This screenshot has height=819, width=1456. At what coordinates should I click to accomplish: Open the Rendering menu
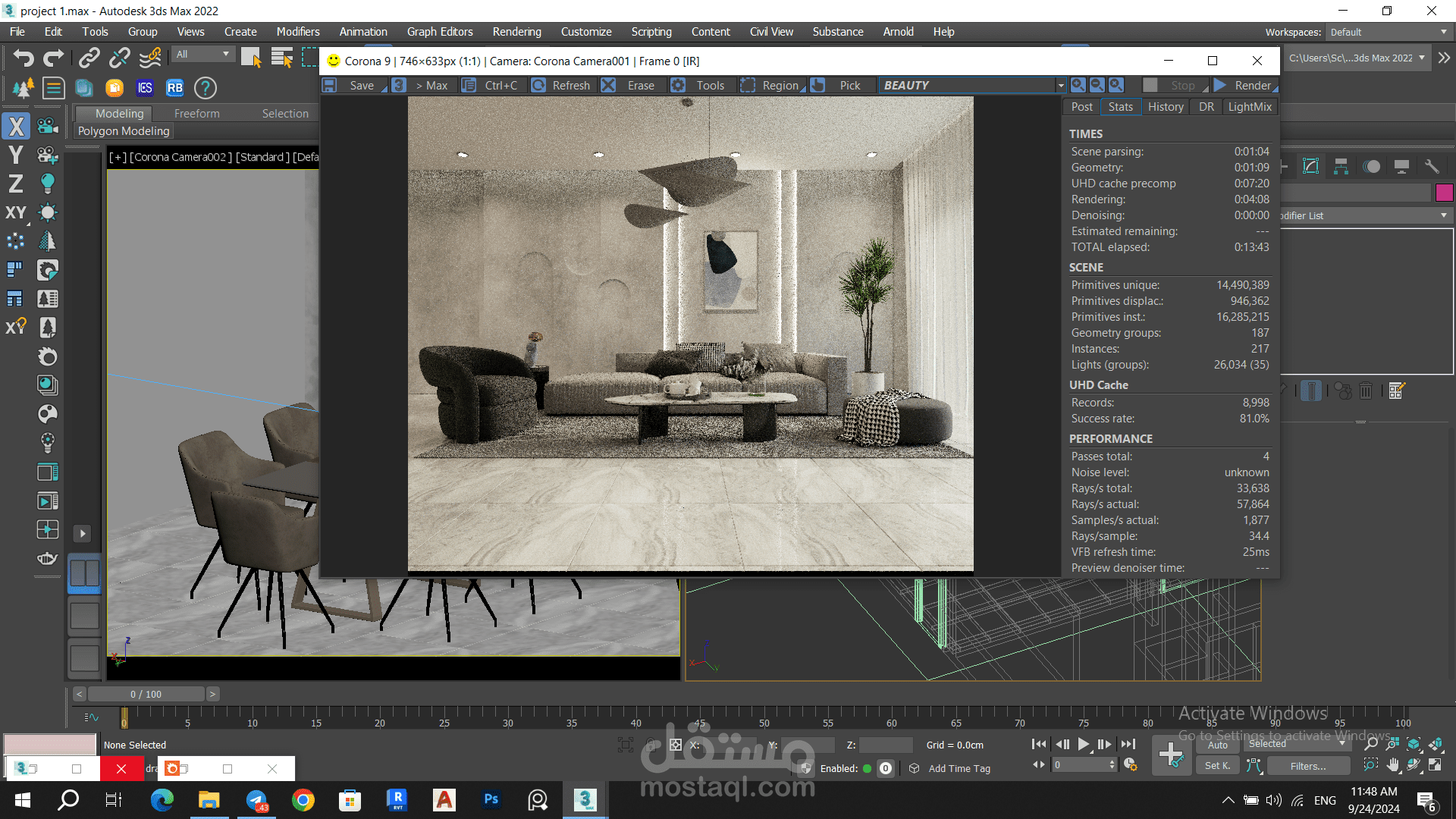point(516,32)
